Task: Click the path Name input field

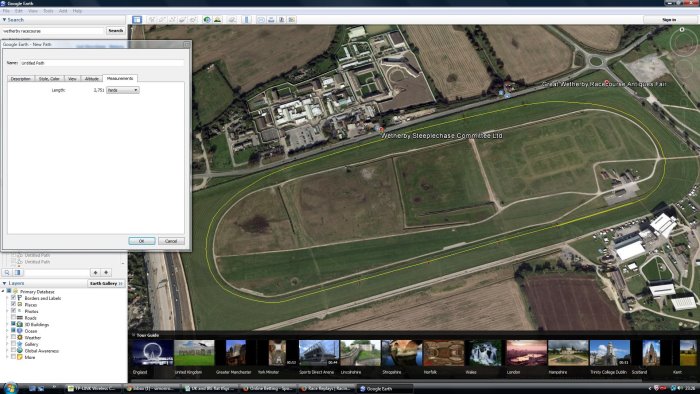Action: coord(102,63)
